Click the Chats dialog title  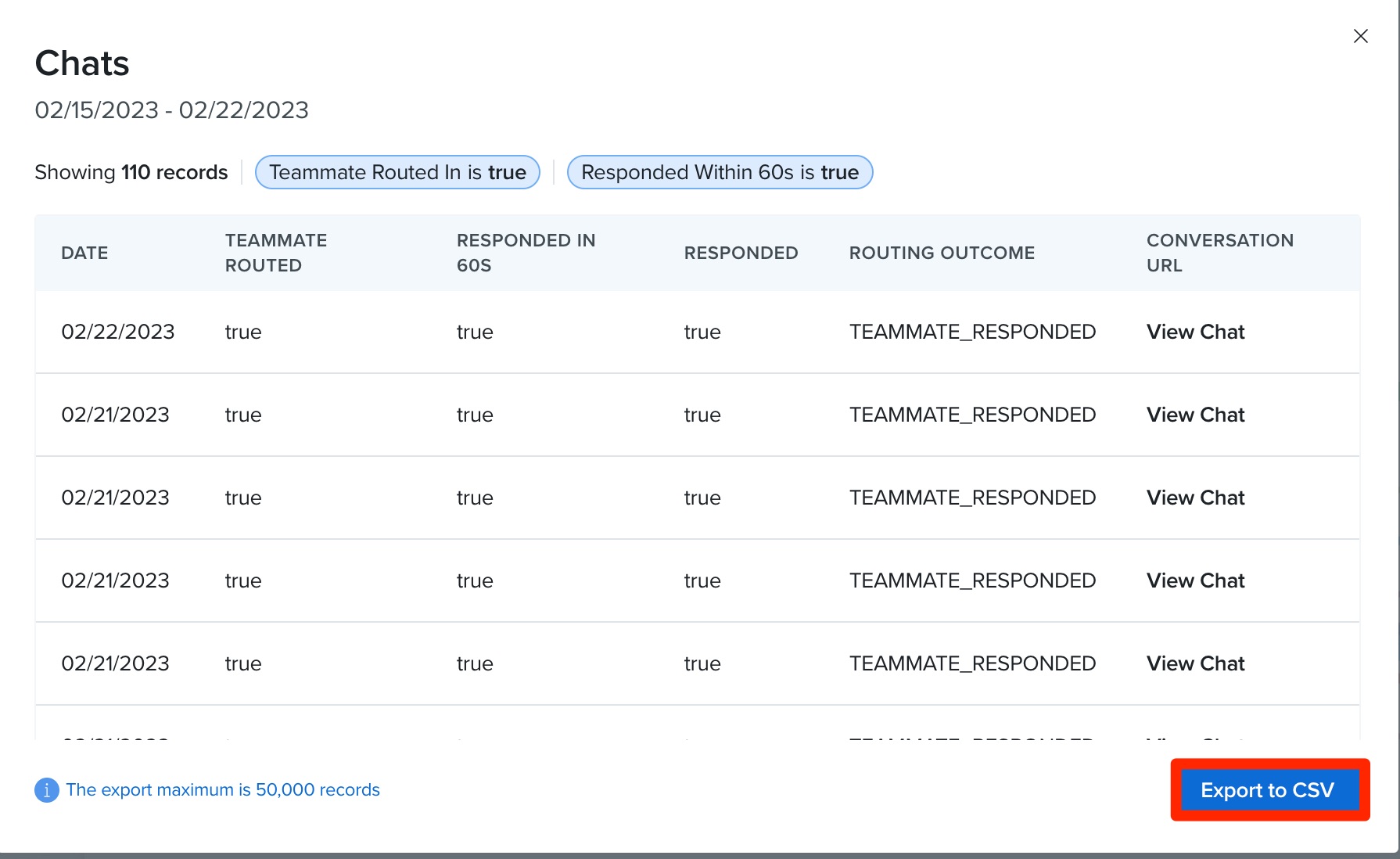(x=82, y=63)
